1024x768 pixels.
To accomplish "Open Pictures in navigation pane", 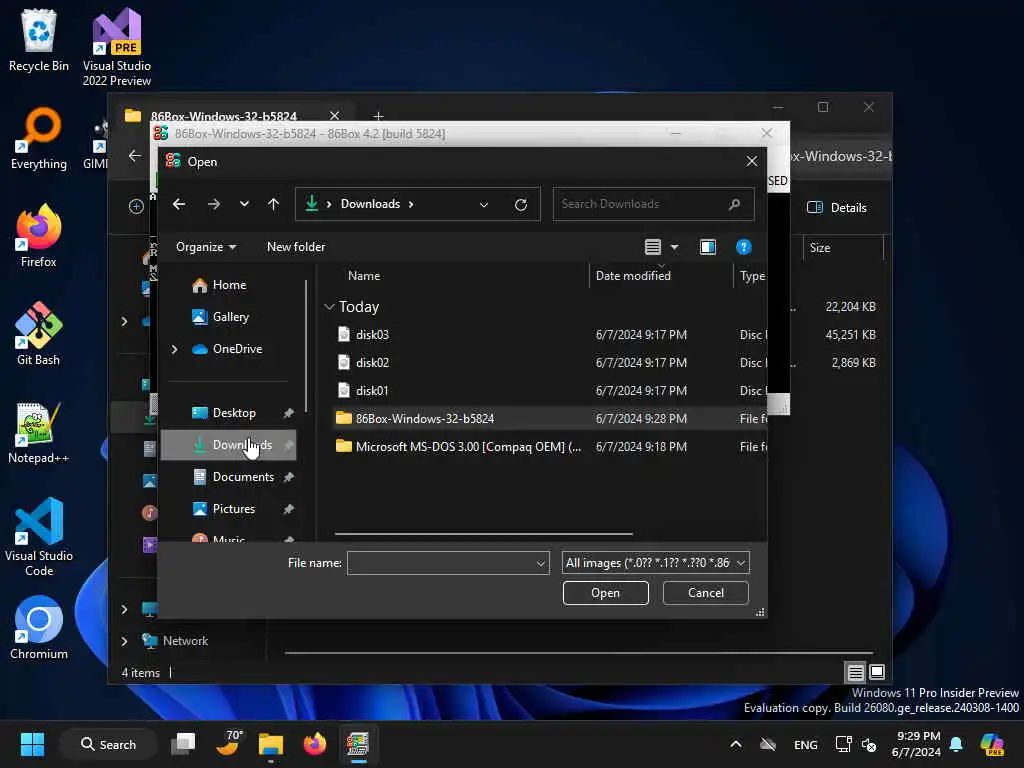I will [x=232, y=509].
